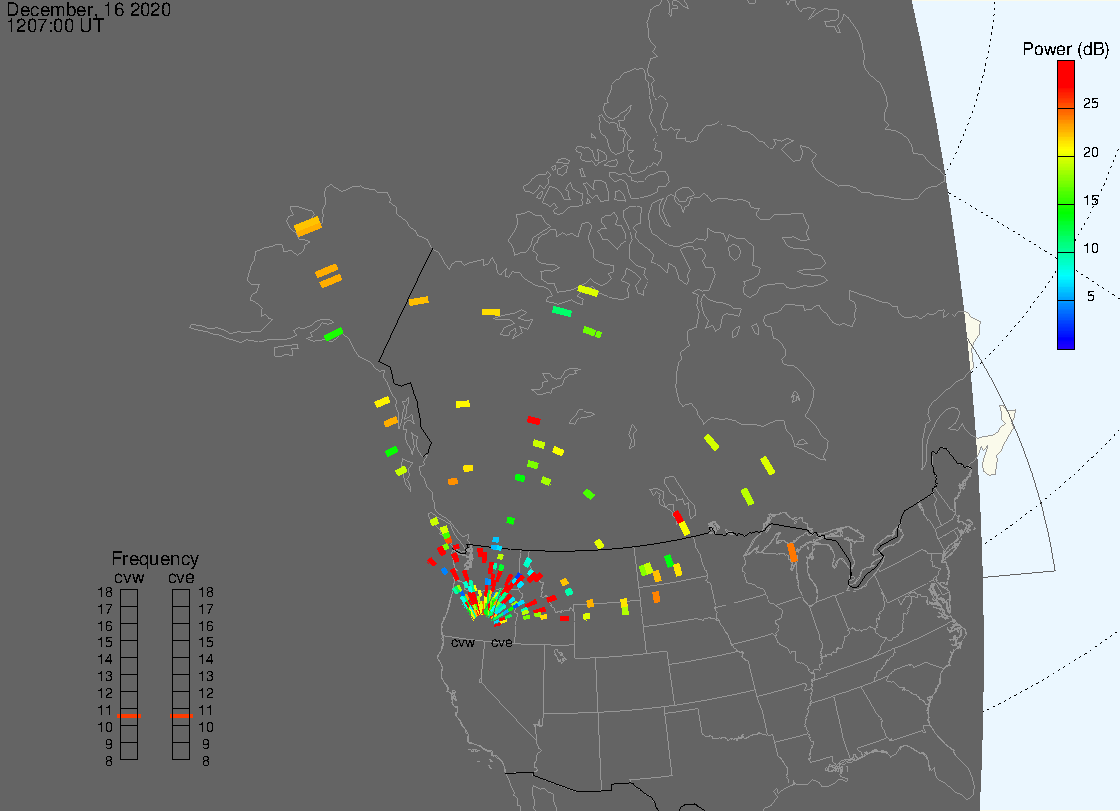Image resolution: width=1120 pixels, height=811 pixels.
Task: Click the orange echo over Lake Michigan area
Action: tap(791, 552)
